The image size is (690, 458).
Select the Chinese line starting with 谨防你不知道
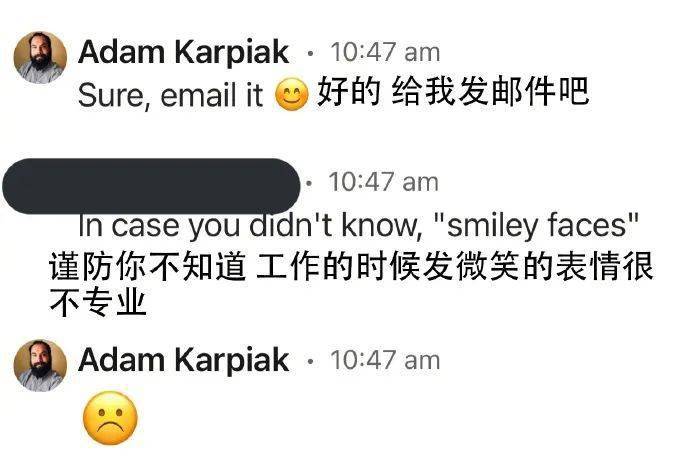coord(351,266)
